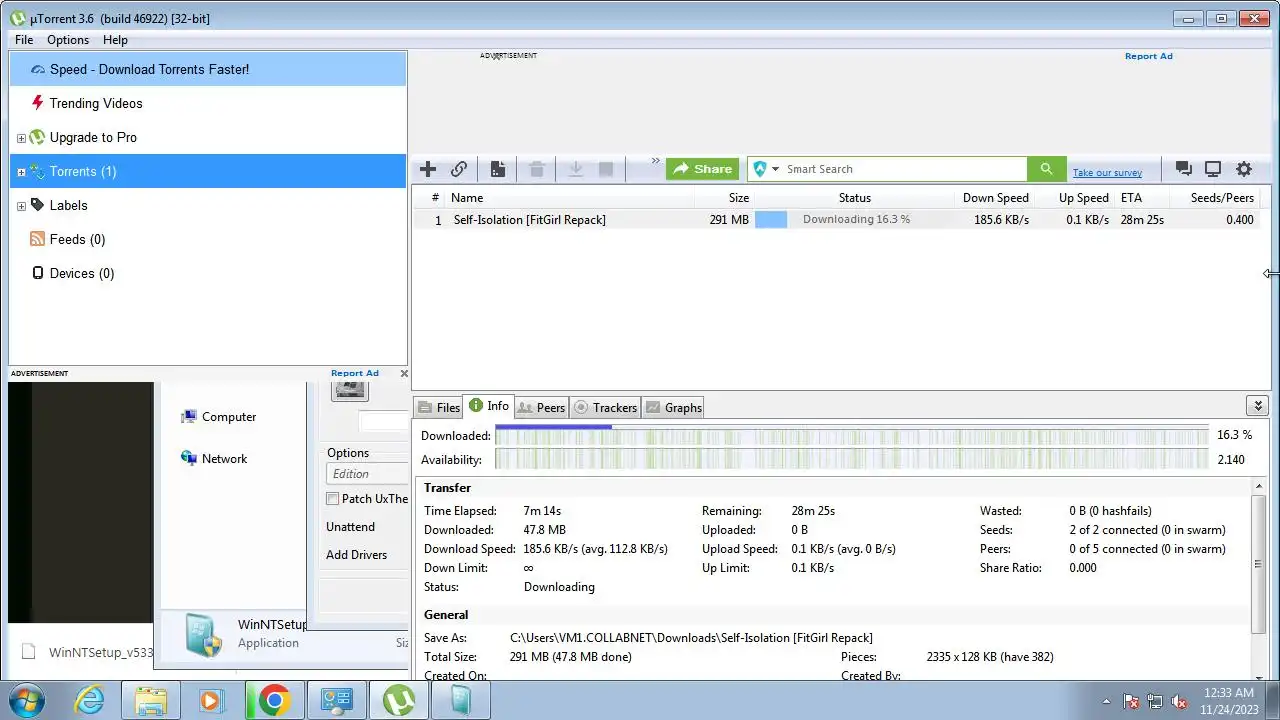Click the Add Torrent plus icon
1280x720 pixels.
428,169
